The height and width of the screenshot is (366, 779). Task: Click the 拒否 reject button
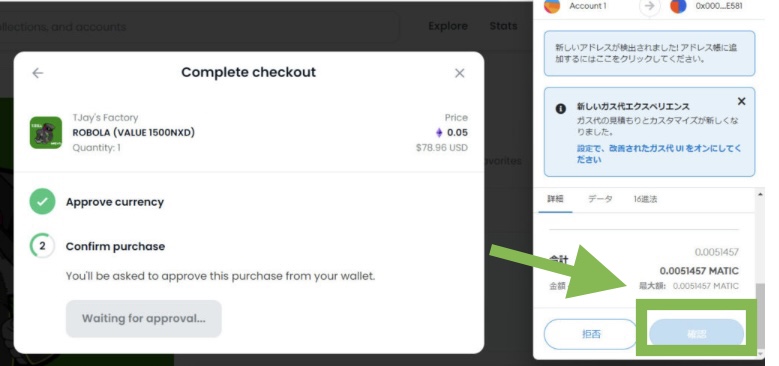[591, 334]
